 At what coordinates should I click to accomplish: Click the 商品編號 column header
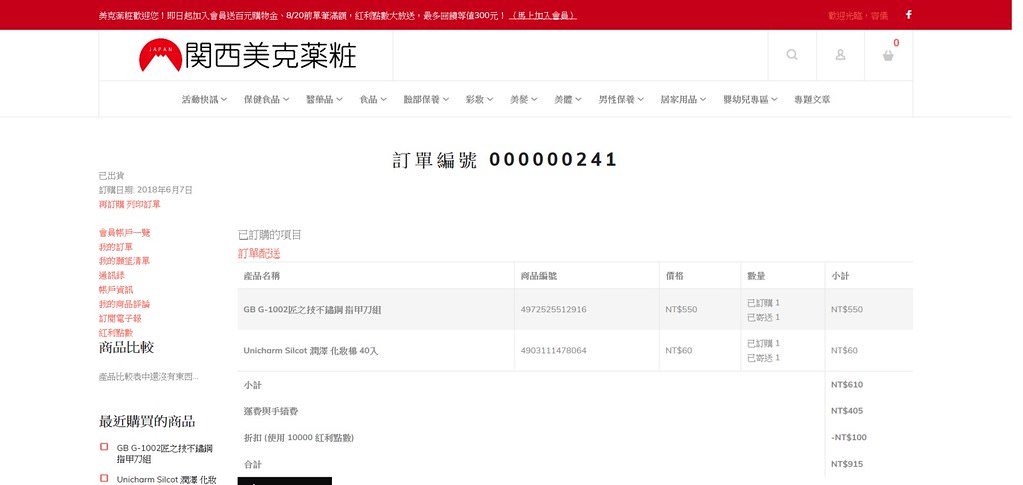(539, 276)
